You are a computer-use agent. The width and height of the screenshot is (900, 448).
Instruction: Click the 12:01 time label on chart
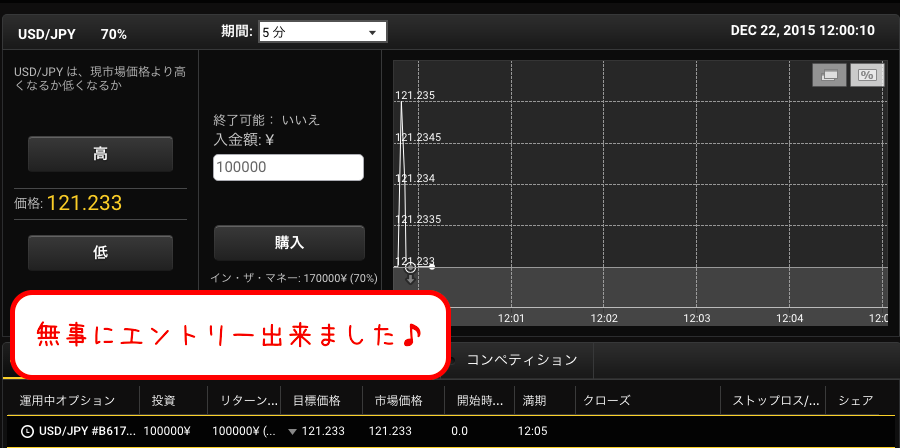pyautogui.click(x=511, y=318)
